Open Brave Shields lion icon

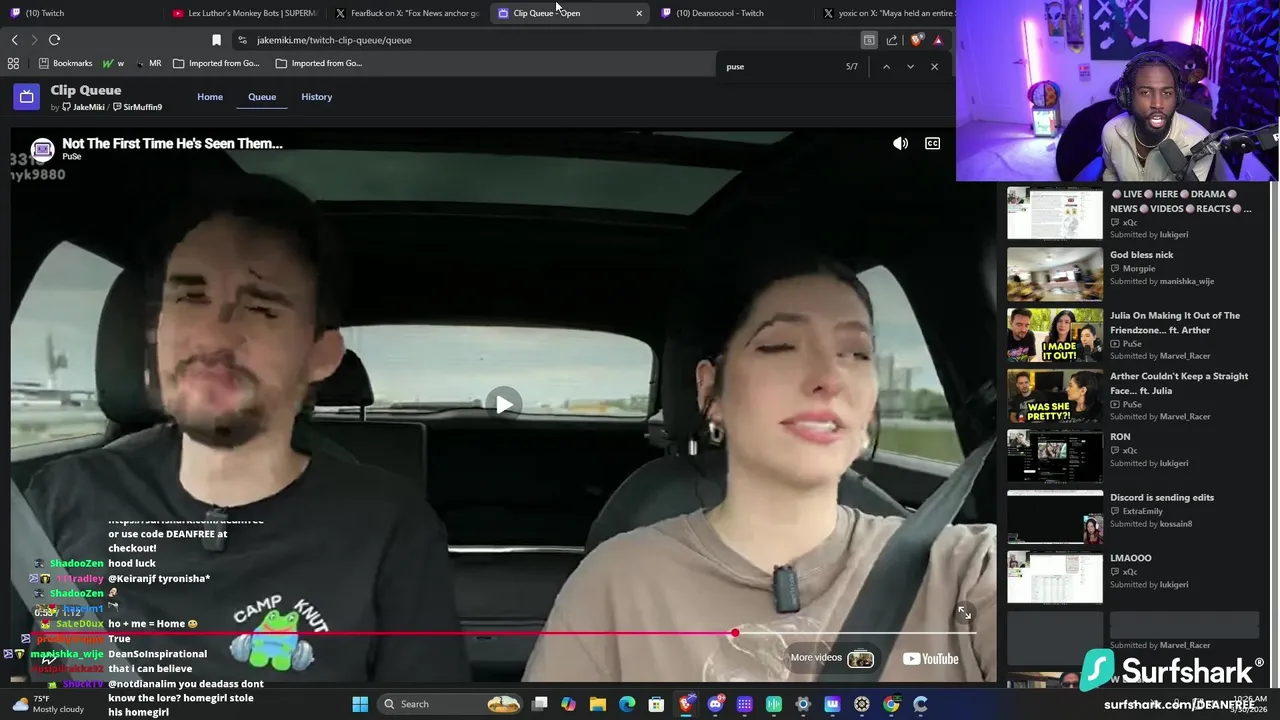click(x=916, y=40)
